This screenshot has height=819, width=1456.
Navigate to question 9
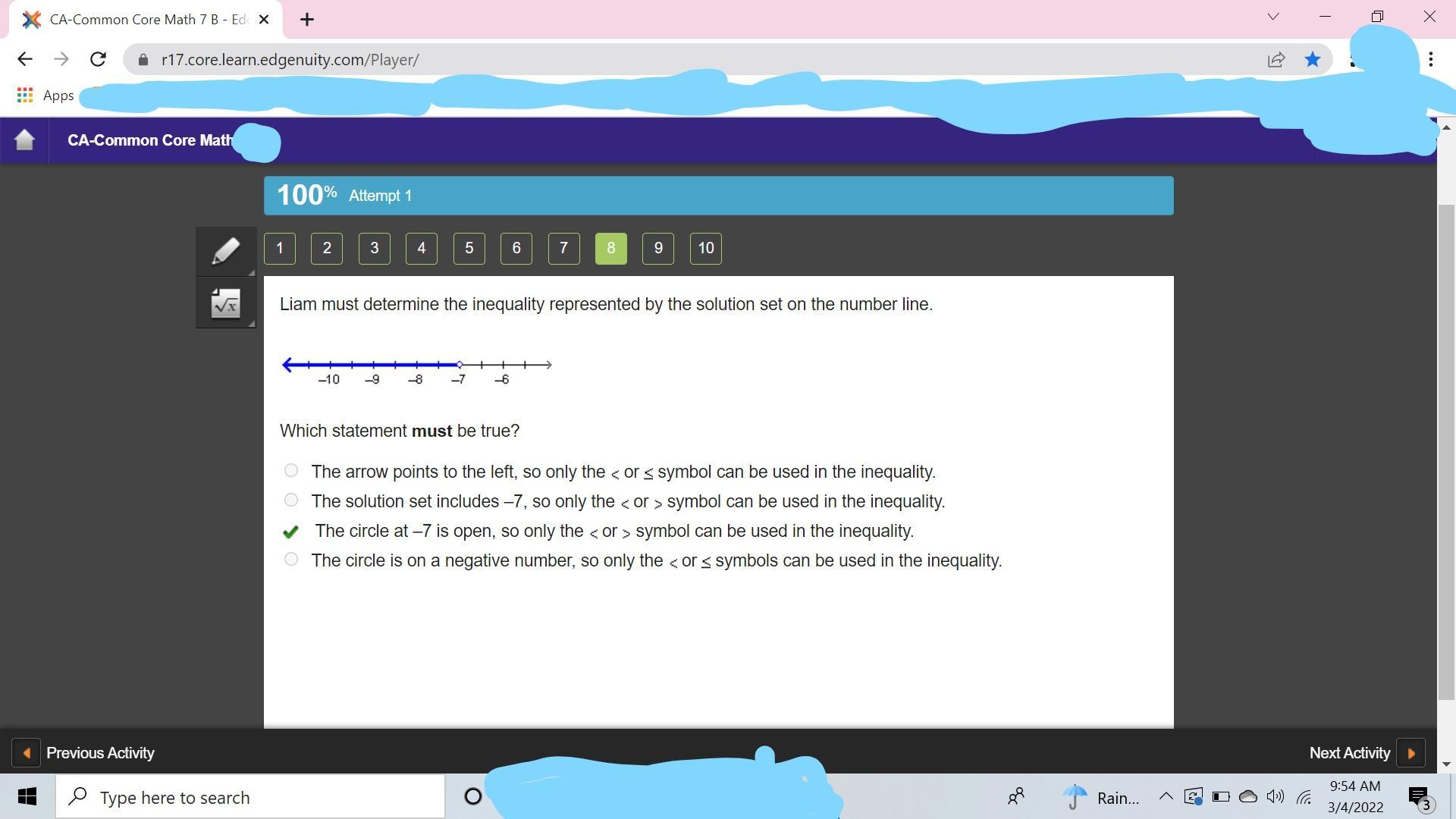pos(657,247)
